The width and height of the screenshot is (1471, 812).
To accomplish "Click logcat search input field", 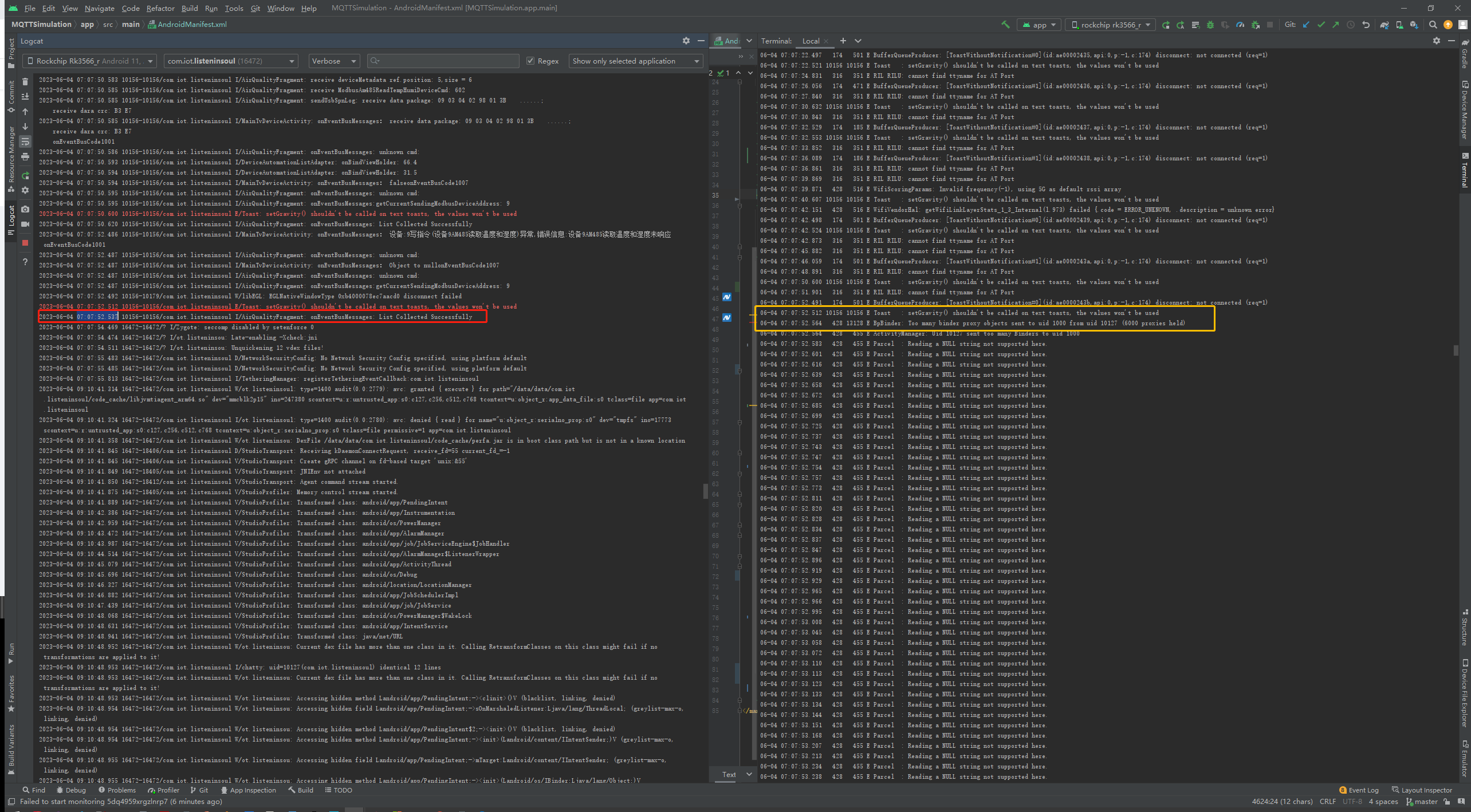I will click(x=443, y=61).
